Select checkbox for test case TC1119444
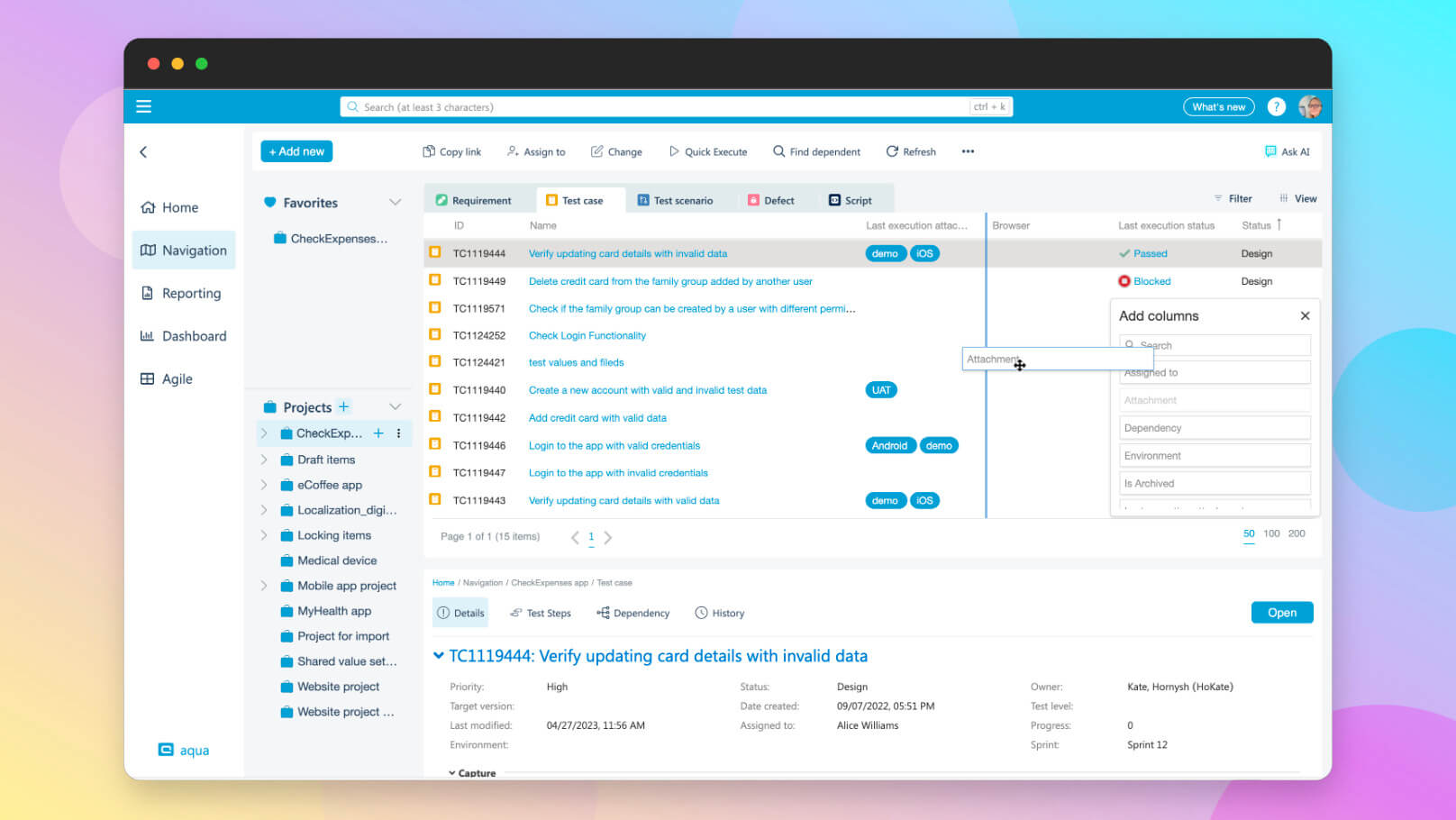The width and height of the screenshot is (1456, 820). click(x=435, y=253)
